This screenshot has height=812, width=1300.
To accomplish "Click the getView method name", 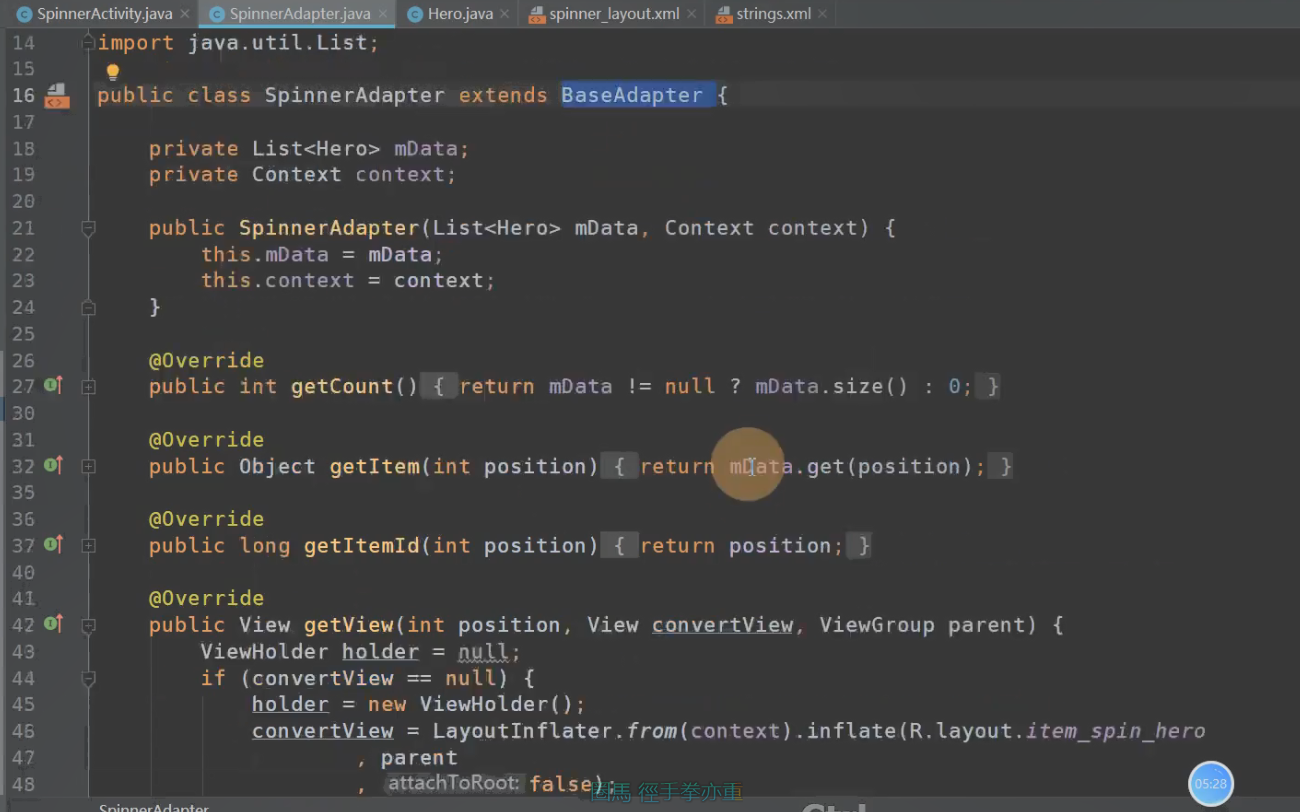I will pos(349,625).
